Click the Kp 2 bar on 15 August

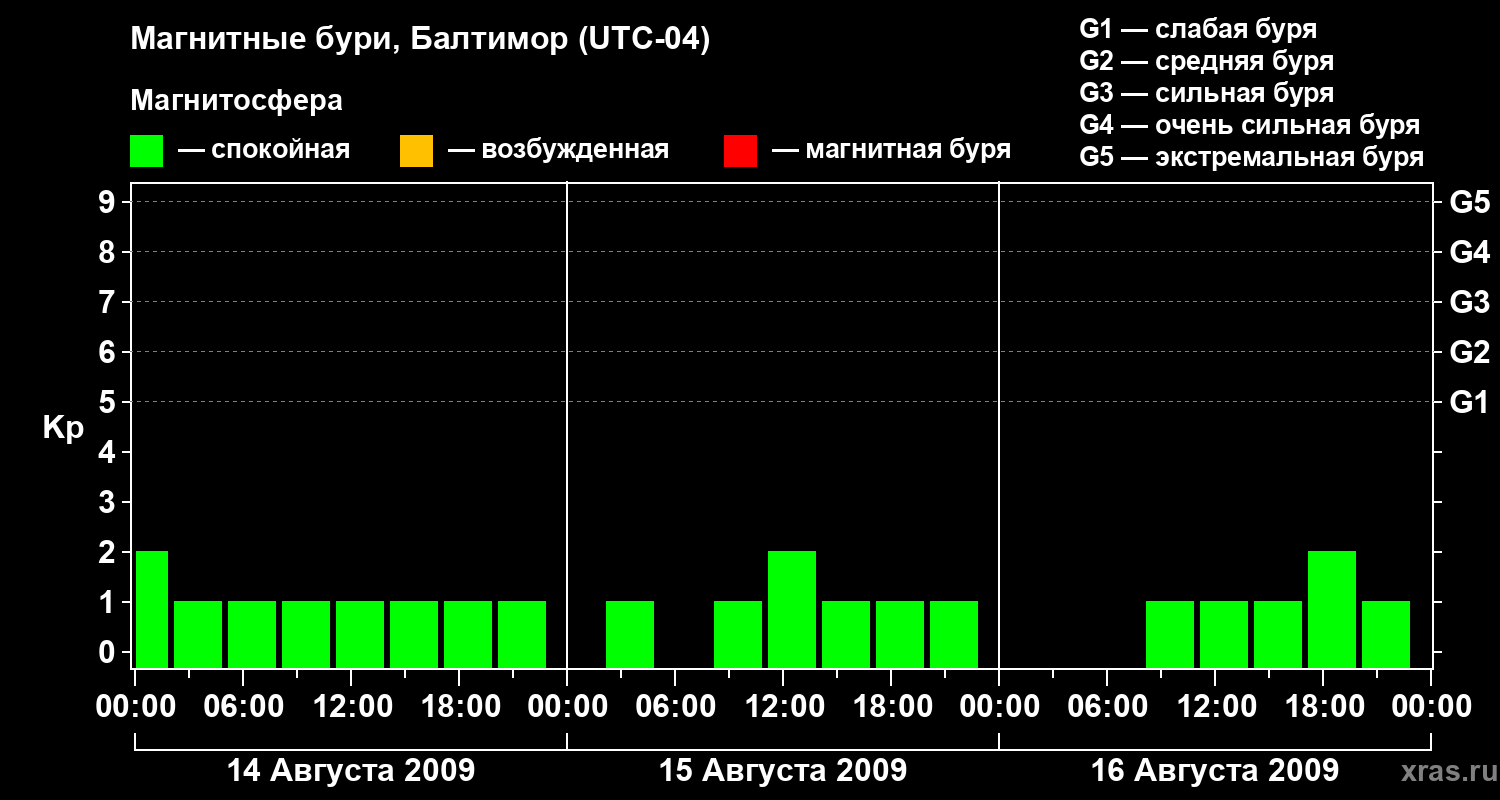(x=792, y=609)
